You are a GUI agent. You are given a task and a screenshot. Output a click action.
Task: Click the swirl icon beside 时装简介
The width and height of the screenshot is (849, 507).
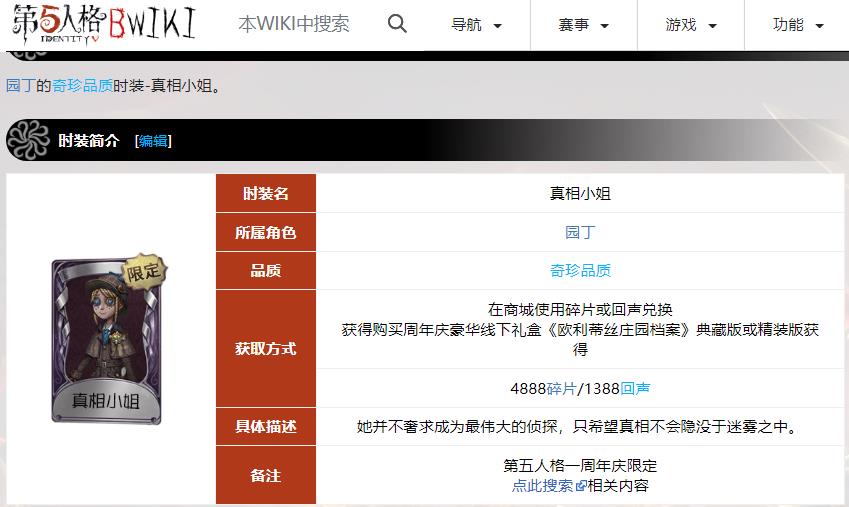point(28,140)
